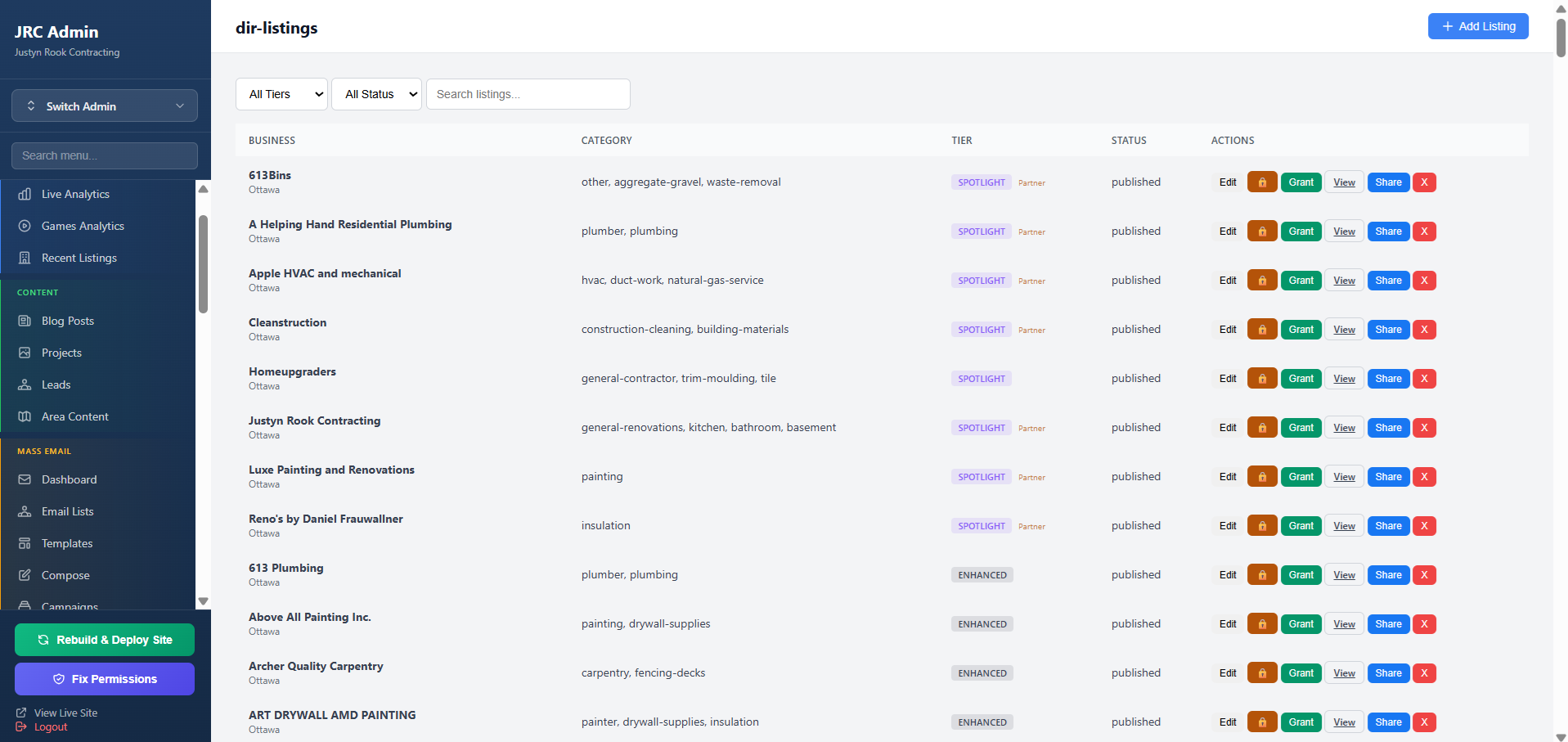Open Recent Listings via the building icon

click(x=26, y=258)
